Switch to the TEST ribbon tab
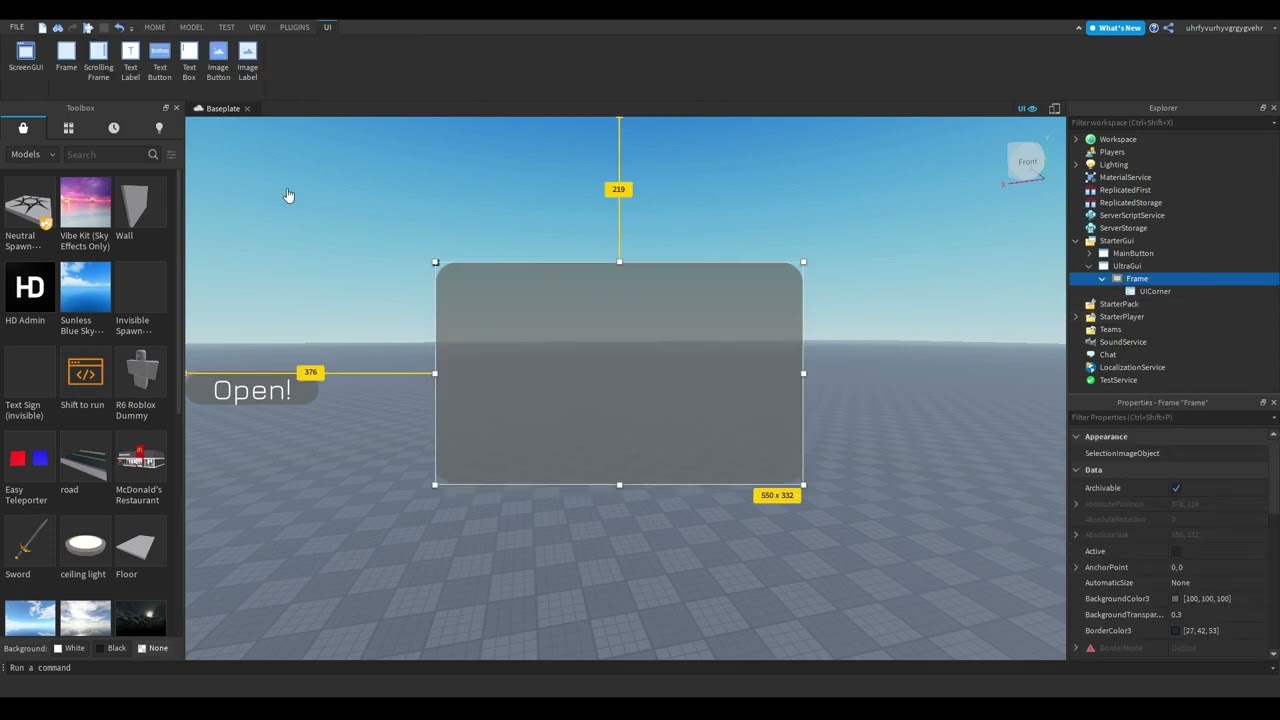The image size is (1280, 720). (x=226, y=28)
